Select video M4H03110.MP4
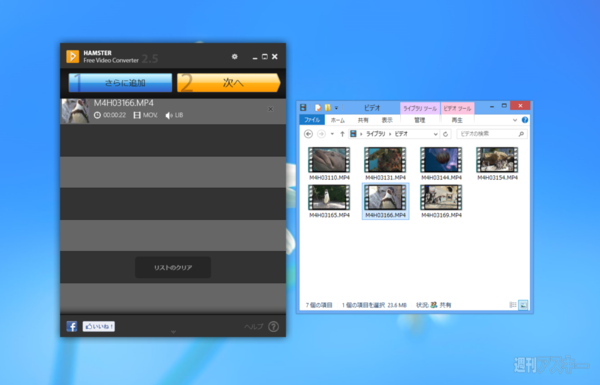Screen dimensions: 600x385 click(329, 164)
